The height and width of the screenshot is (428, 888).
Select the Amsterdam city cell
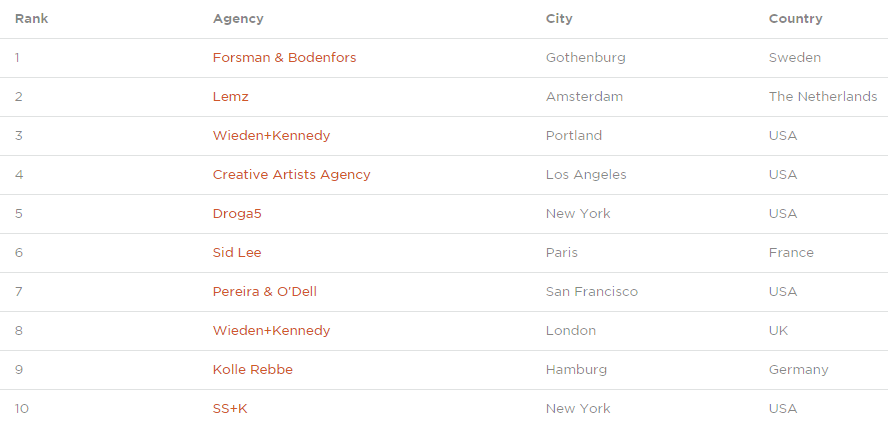coord(584,97)
